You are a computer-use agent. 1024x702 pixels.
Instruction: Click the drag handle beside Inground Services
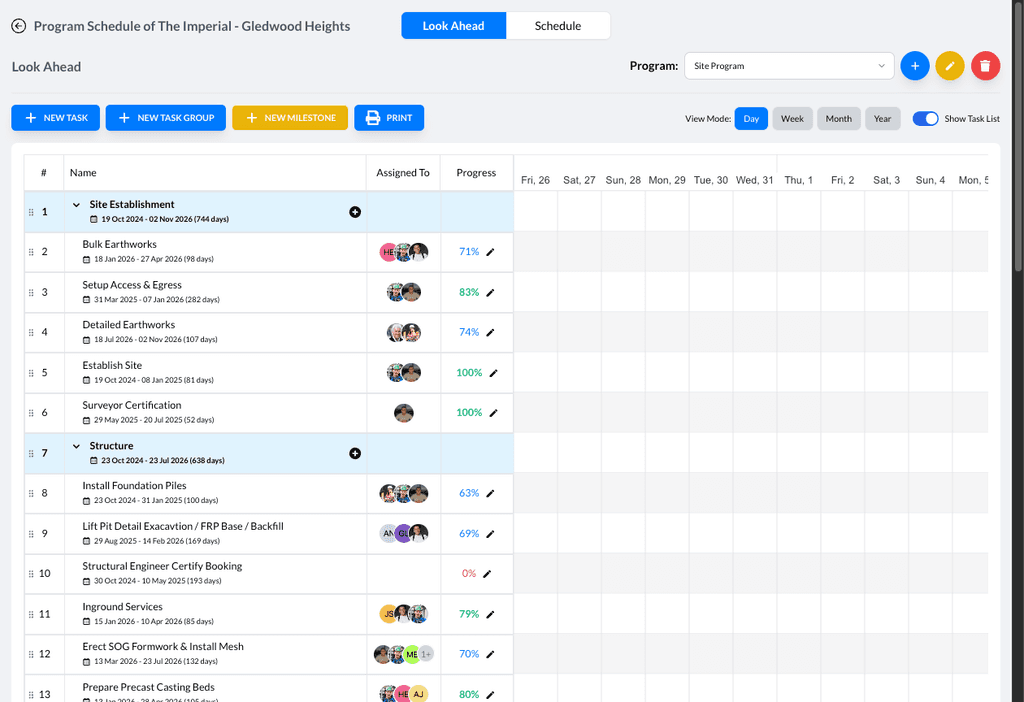[31, 613]
